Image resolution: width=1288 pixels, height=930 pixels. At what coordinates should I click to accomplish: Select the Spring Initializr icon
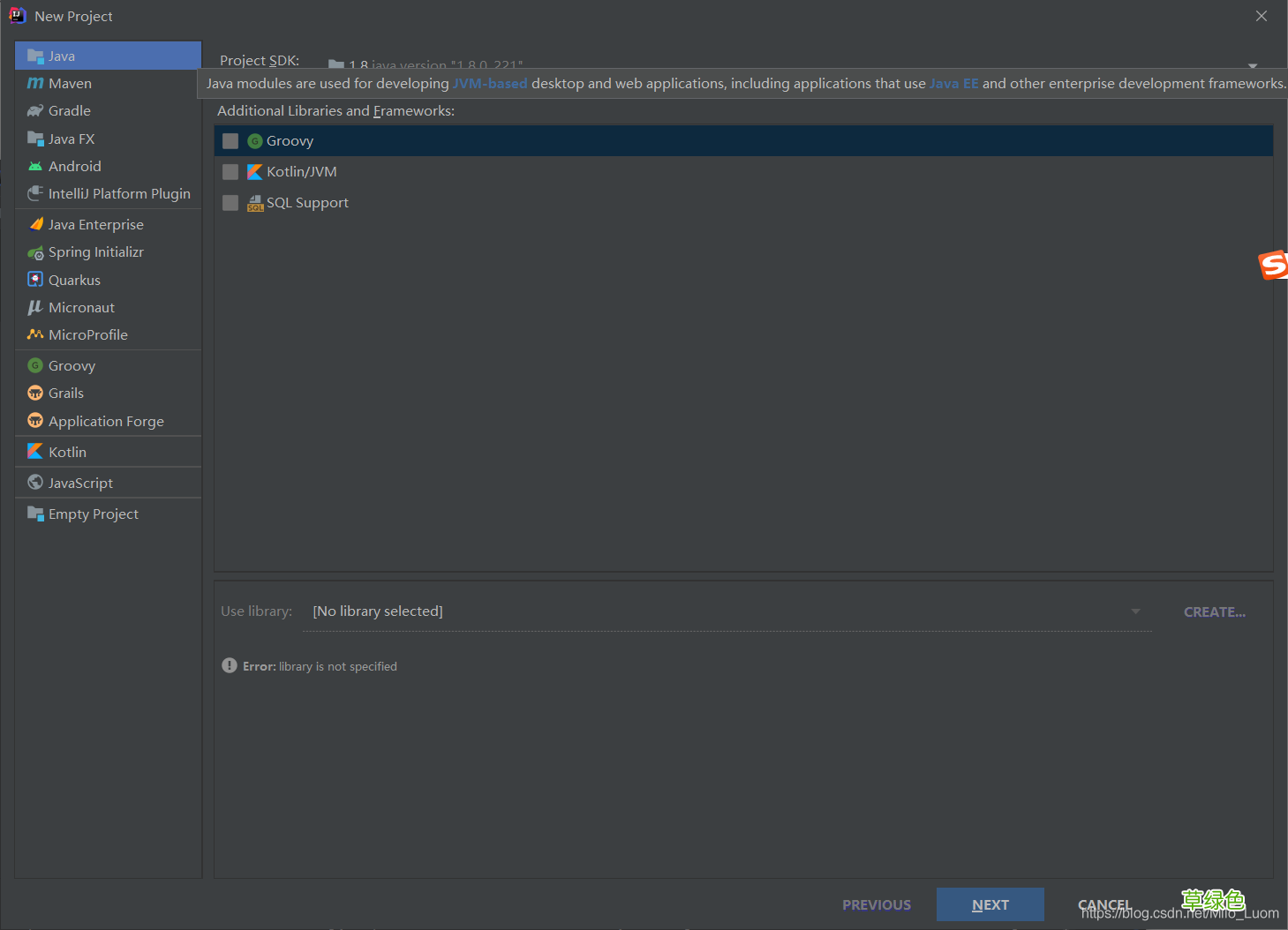(35, 252)
